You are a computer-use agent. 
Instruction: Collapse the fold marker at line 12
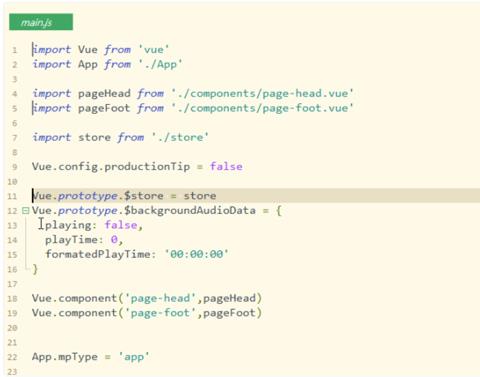coord(25,211)
